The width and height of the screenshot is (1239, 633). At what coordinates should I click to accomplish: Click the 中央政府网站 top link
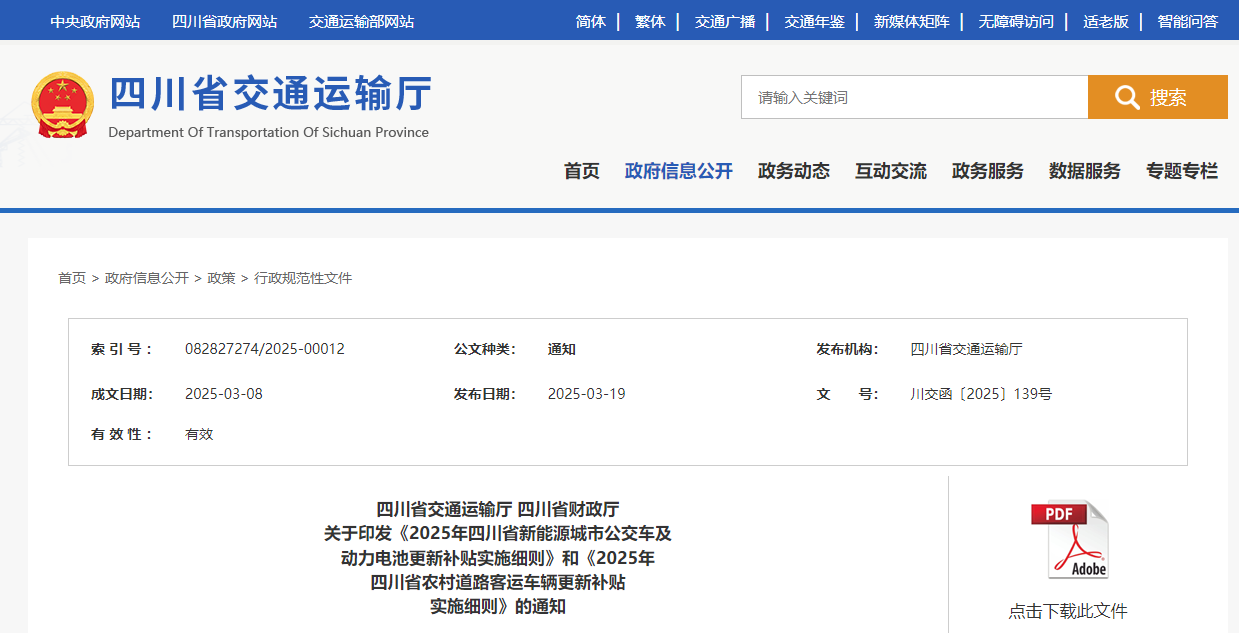pos(95,21)
